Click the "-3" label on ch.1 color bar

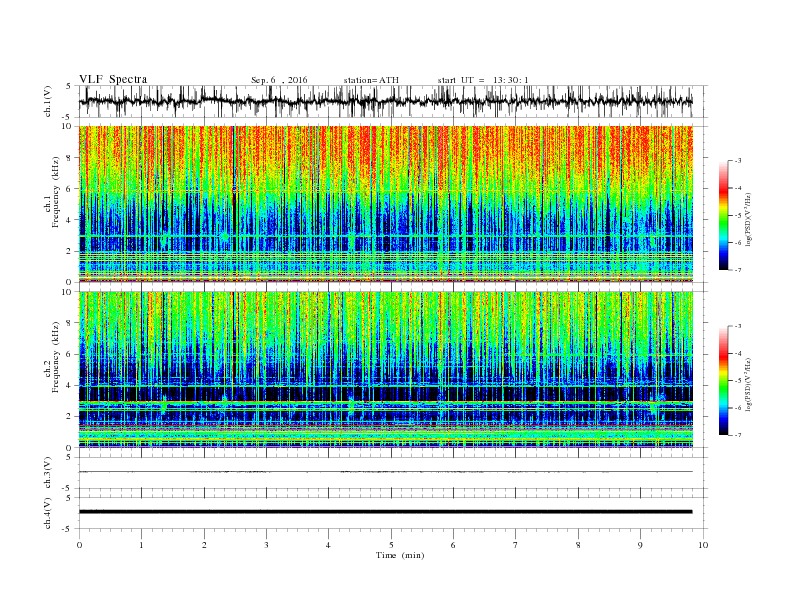click(738, 161)
